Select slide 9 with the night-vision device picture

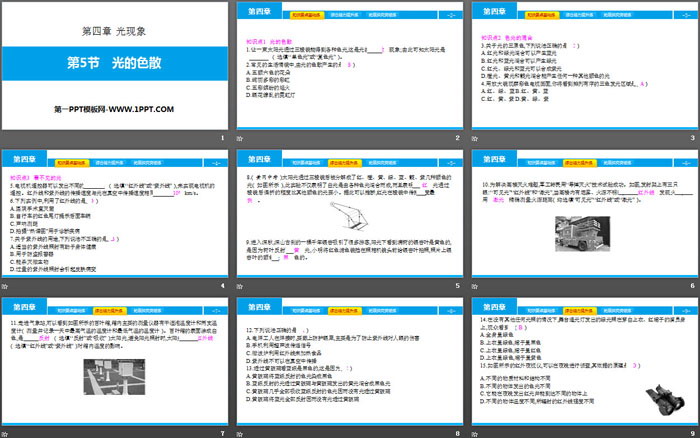[x=585, y=361]
